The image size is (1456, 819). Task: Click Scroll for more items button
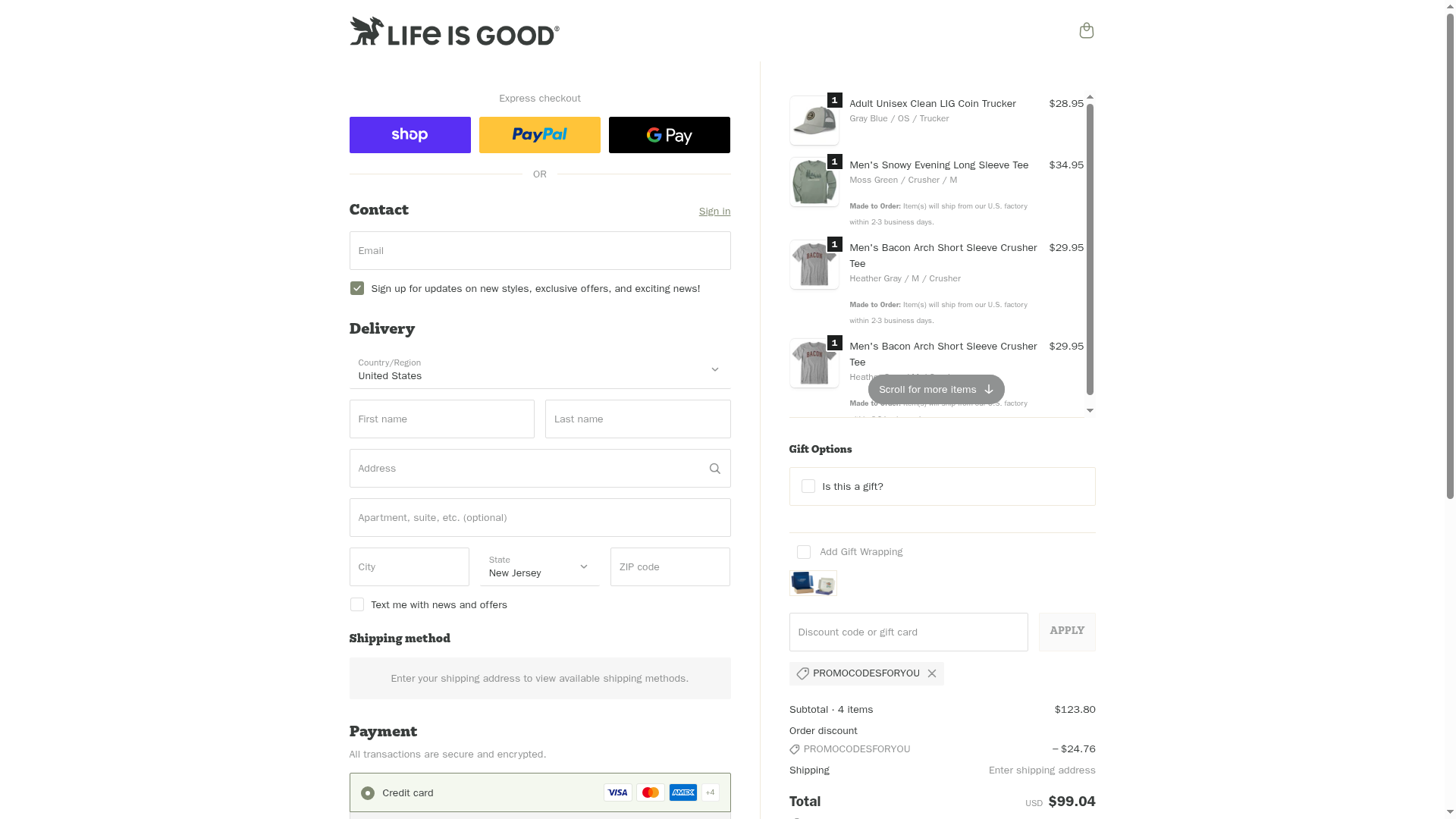tap(936, 390)
